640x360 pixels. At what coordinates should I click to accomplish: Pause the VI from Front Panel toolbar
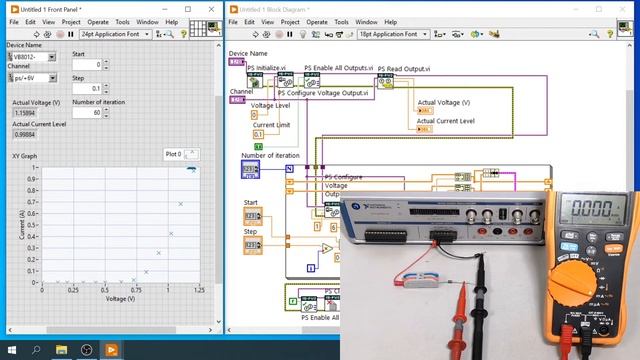pos(71,34)
